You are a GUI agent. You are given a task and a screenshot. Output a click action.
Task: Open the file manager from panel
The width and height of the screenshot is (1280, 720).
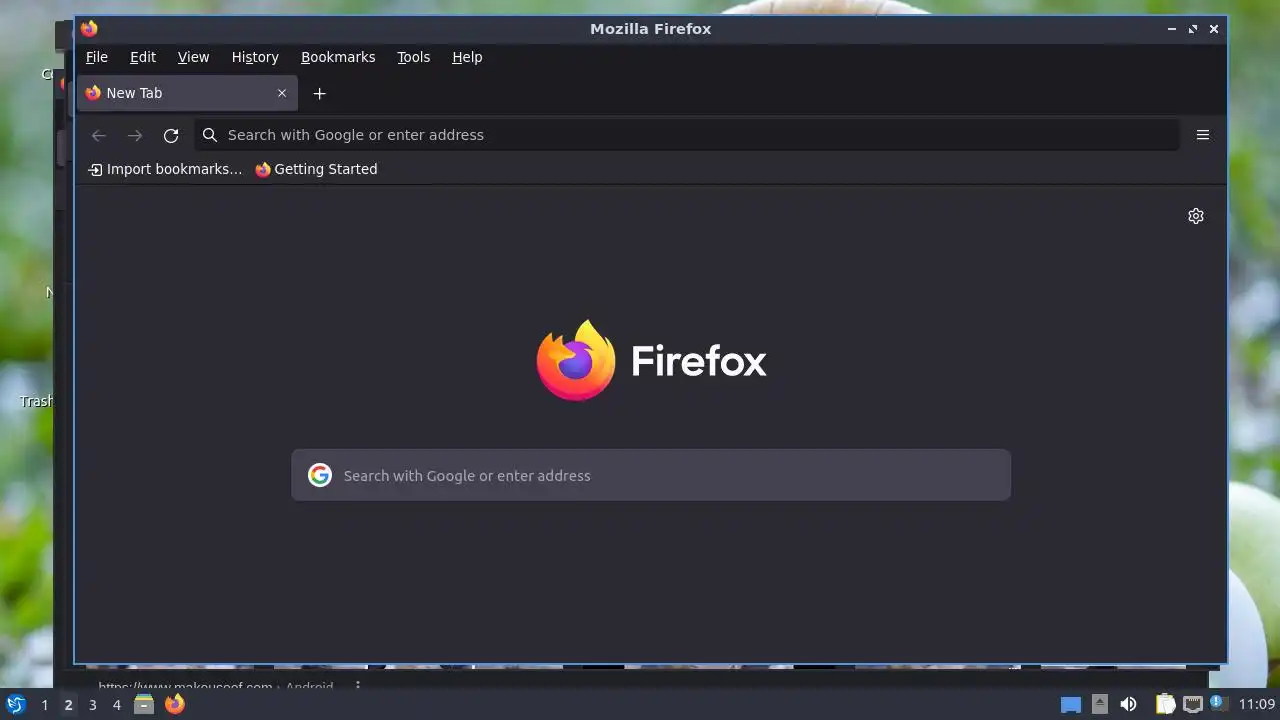click(144, 704)
